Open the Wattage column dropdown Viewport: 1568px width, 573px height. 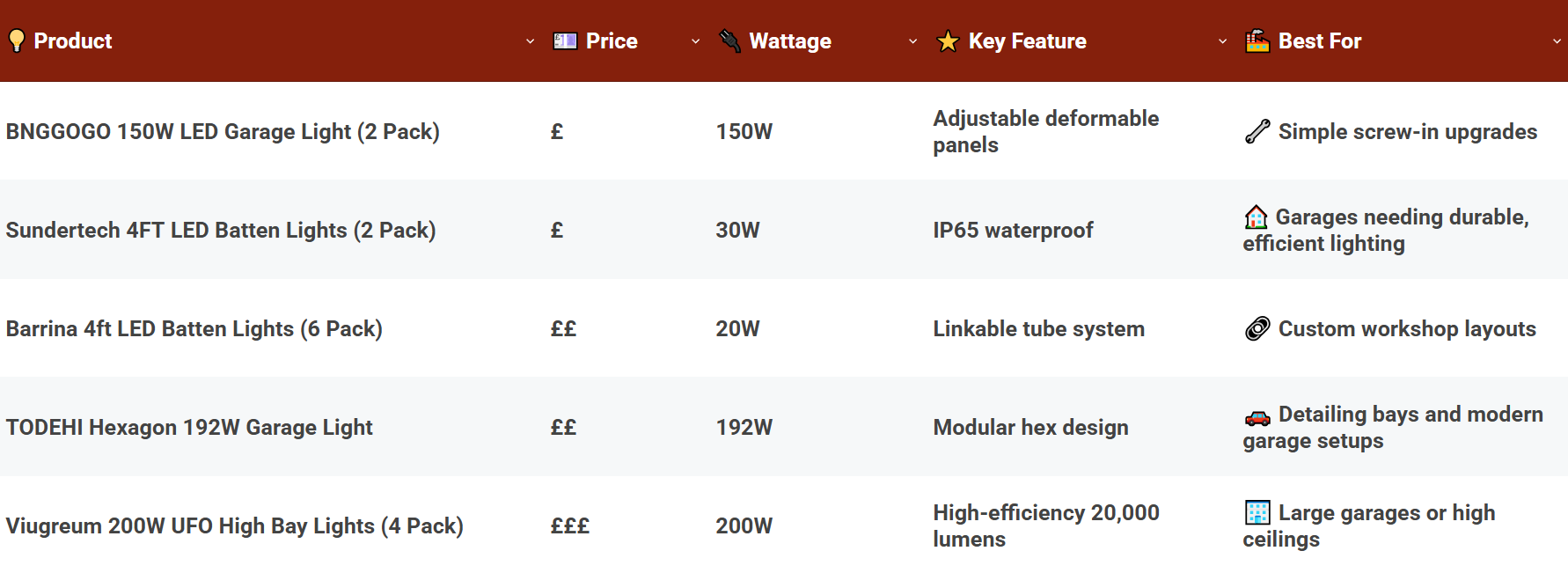914,40
